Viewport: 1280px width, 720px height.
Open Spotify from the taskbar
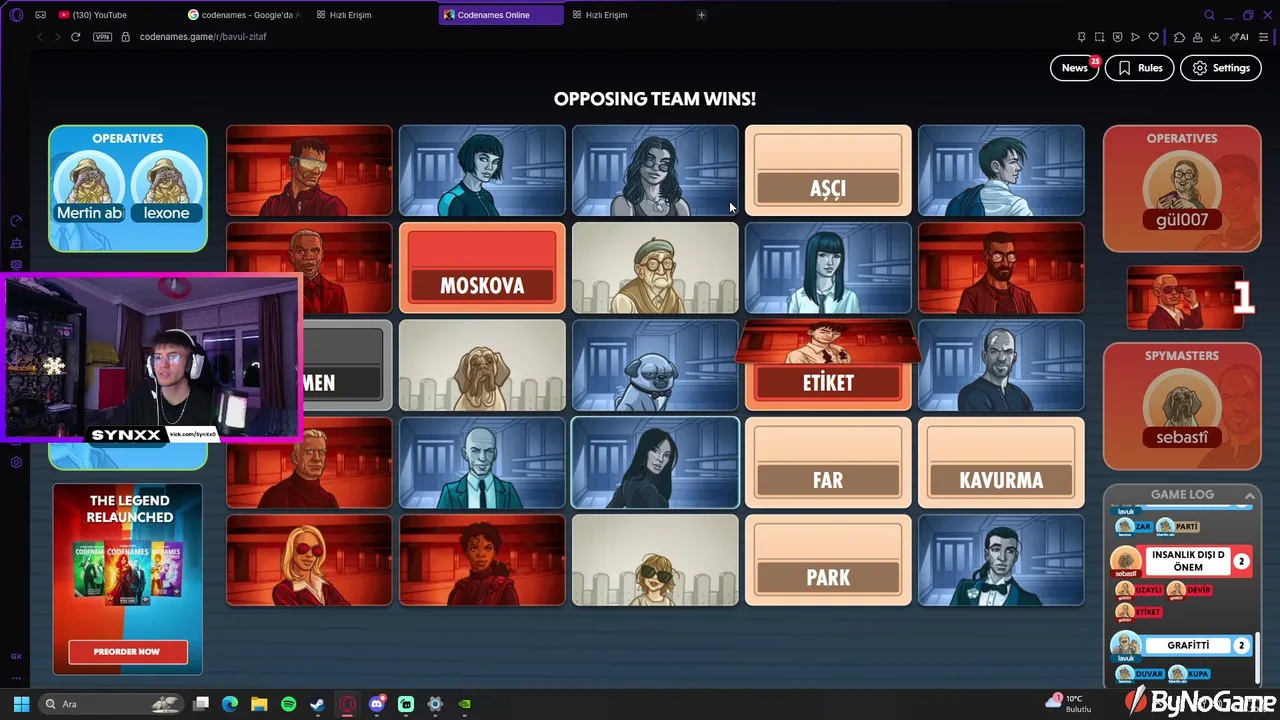tap(288, 704)
